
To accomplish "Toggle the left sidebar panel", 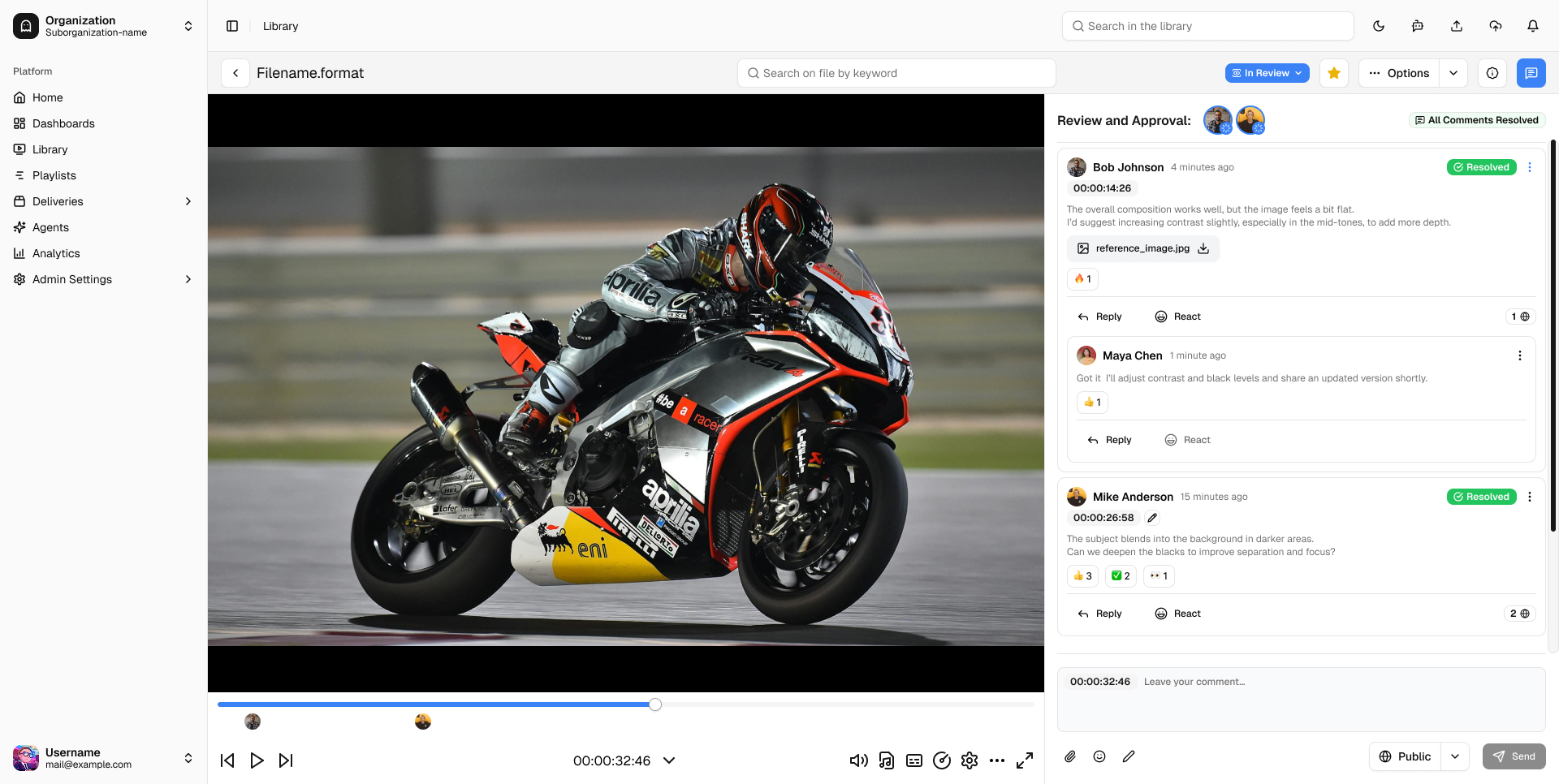I will click(232, 26).
